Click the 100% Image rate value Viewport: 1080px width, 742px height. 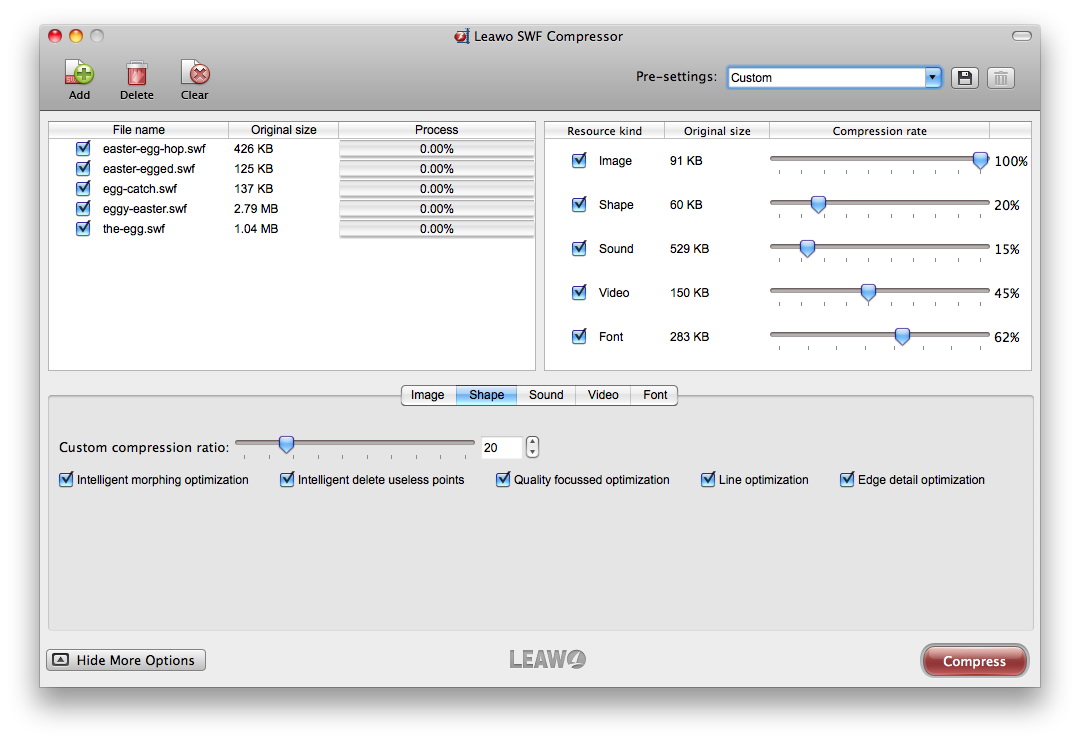1011,161
